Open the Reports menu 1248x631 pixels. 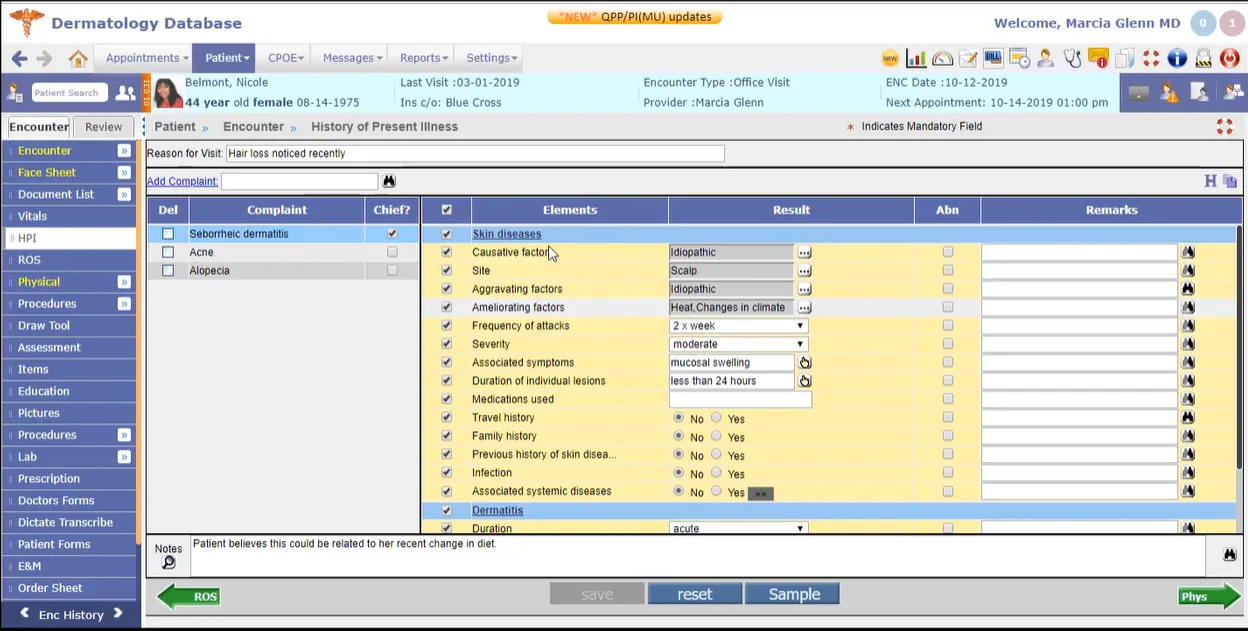[x=421, y=58]
